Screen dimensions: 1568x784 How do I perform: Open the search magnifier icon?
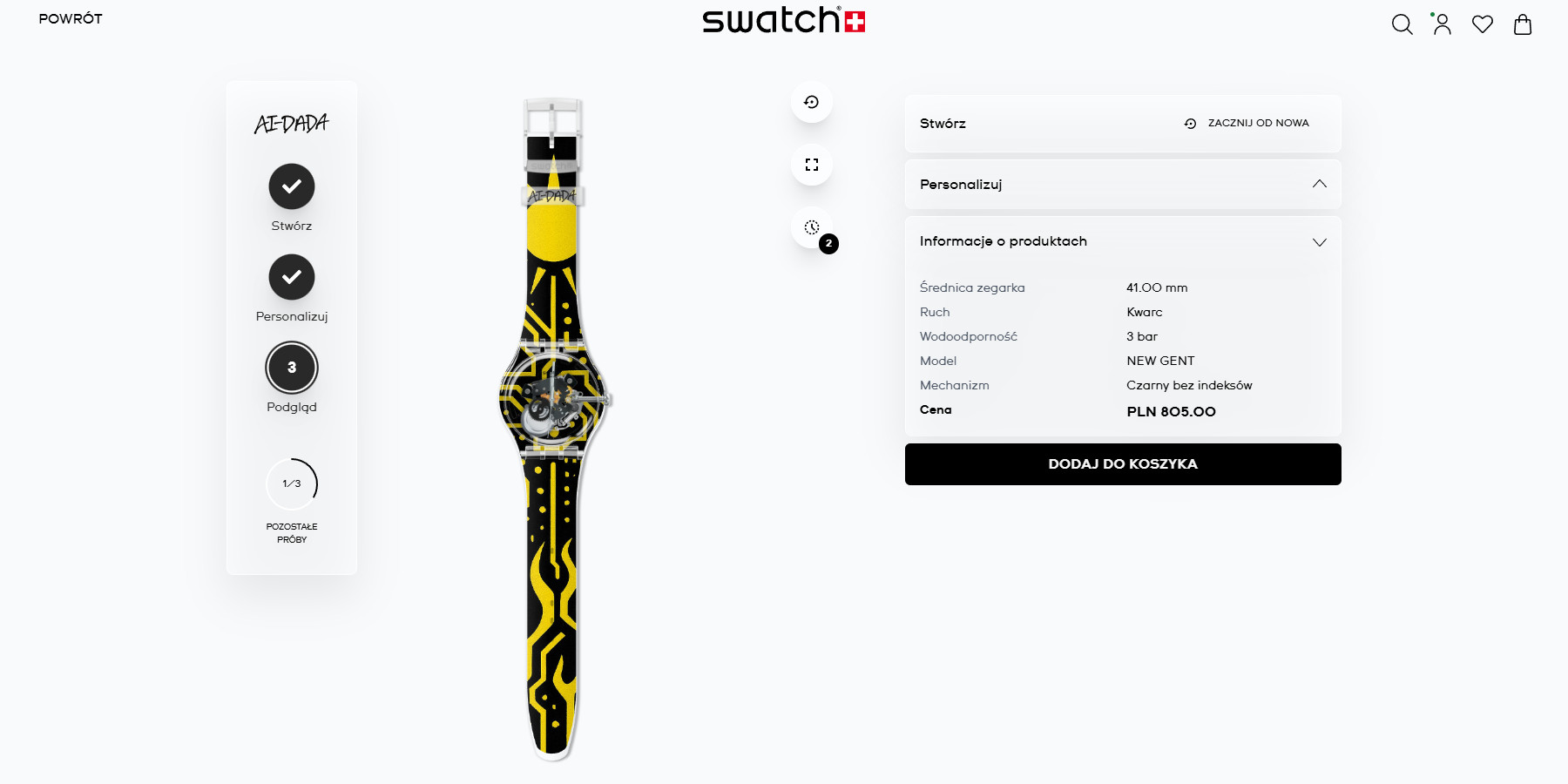[x=1402, y=24]
